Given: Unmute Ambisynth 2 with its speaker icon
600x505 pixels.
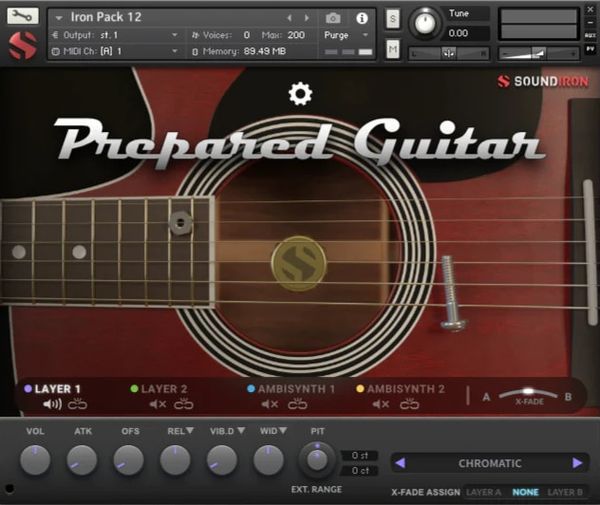Looking at the screenshot, I should 381,404.
